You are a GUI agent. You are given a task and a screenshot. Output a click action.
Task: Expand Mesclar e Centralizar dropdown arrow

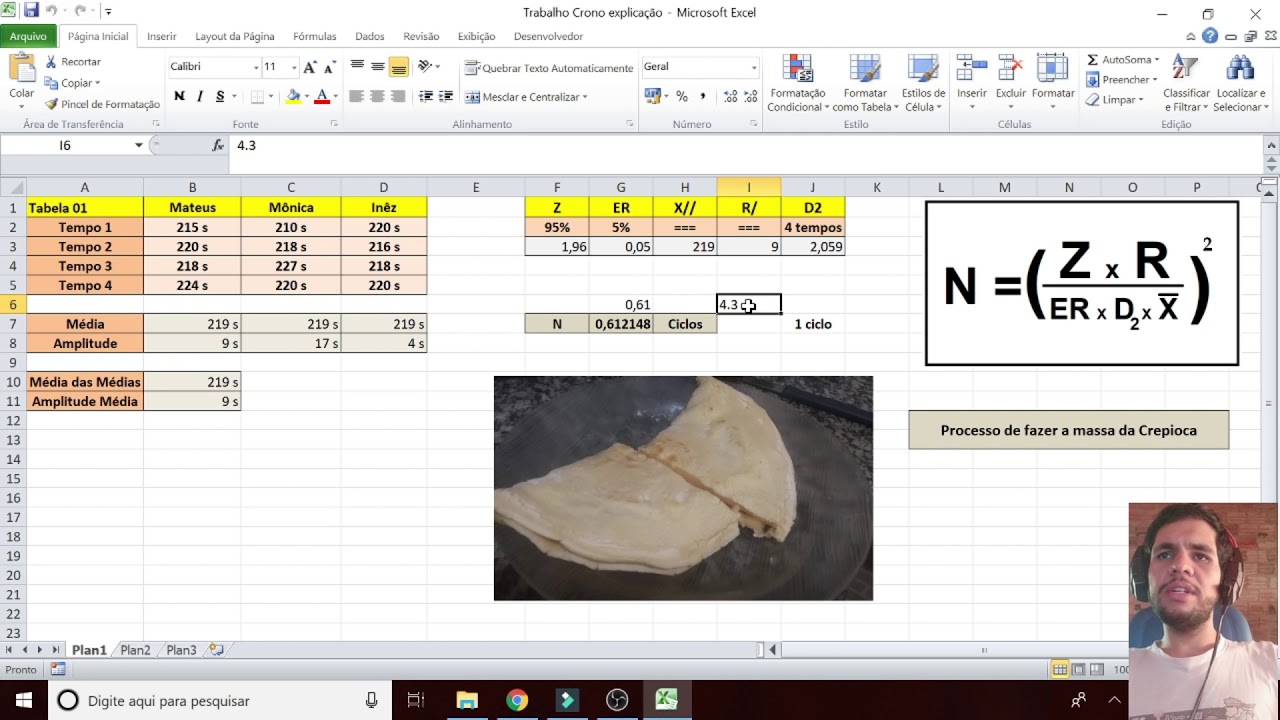[585, 97]
